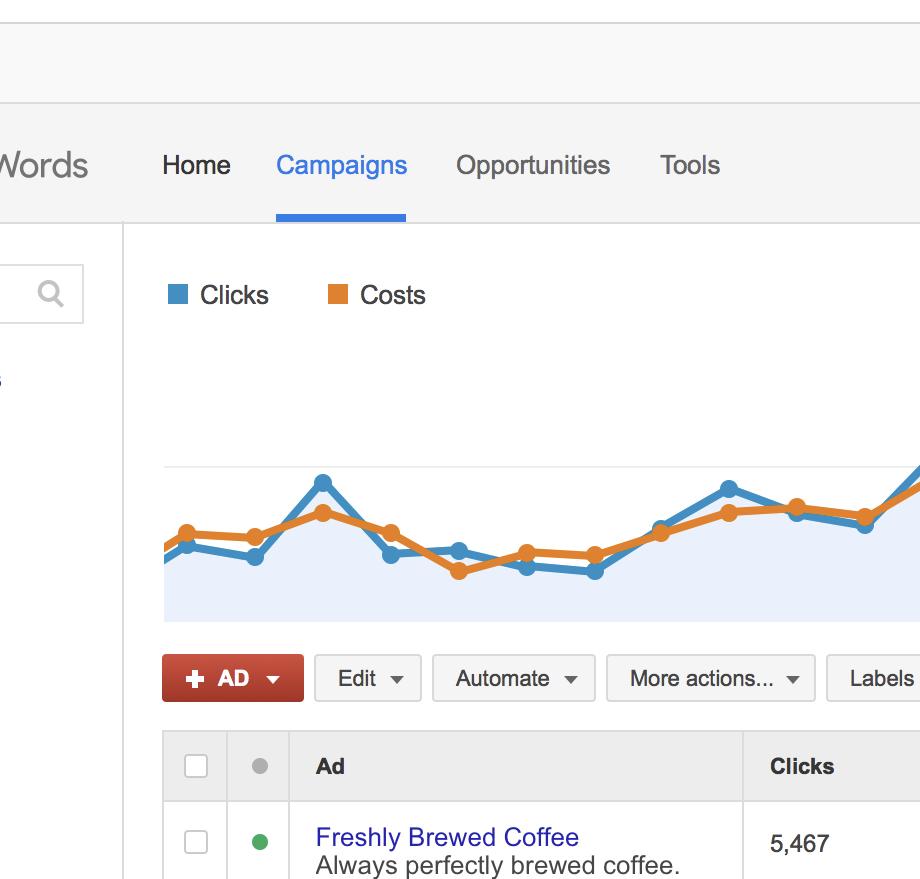Open the Labels dropdown

pyautogui.click(x=873, y=678)
